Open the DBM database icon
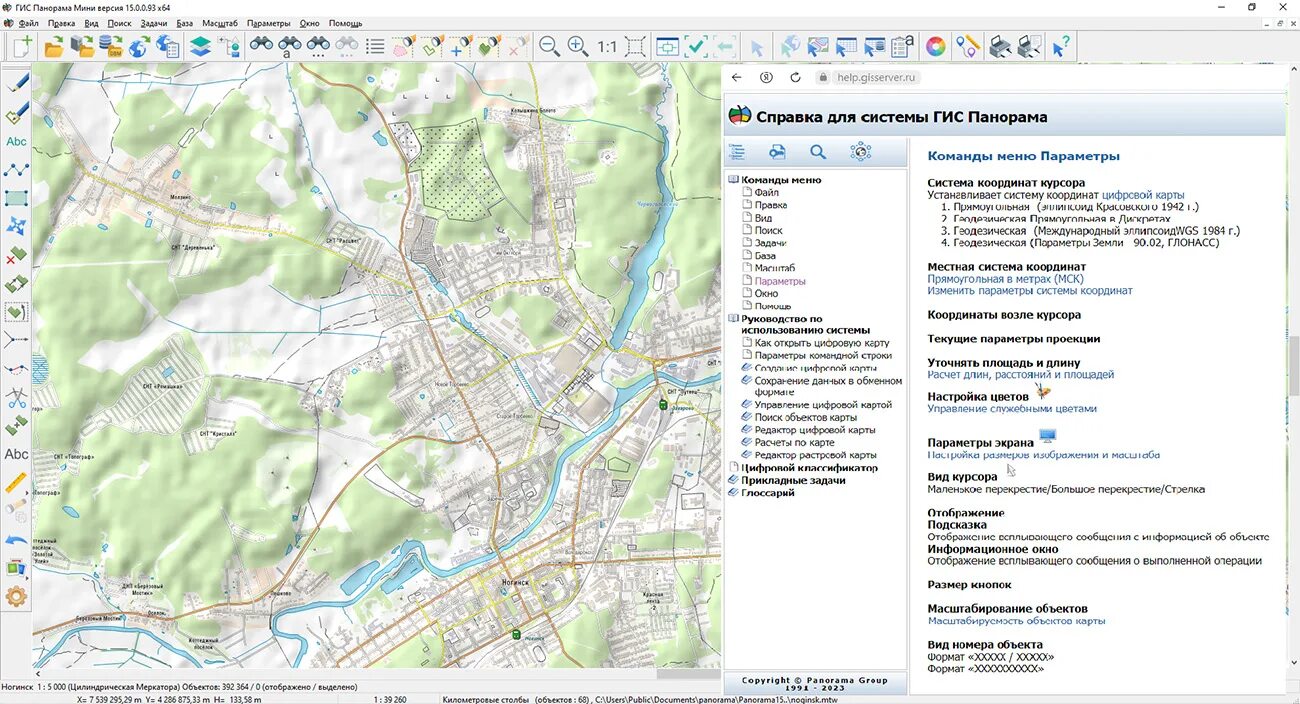Image resolution: width=1300 pixels, height=704 pixels. tap(110, 46)
